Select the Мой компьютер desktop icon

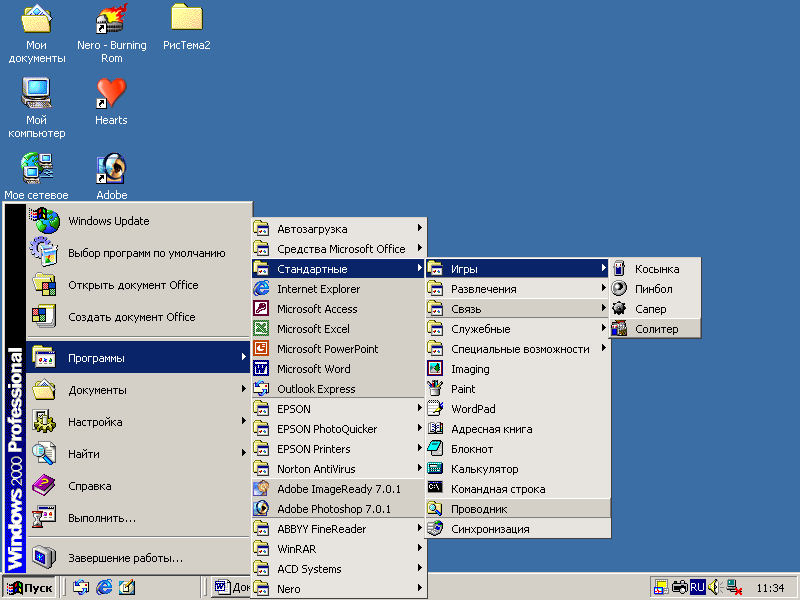point(36,108)
